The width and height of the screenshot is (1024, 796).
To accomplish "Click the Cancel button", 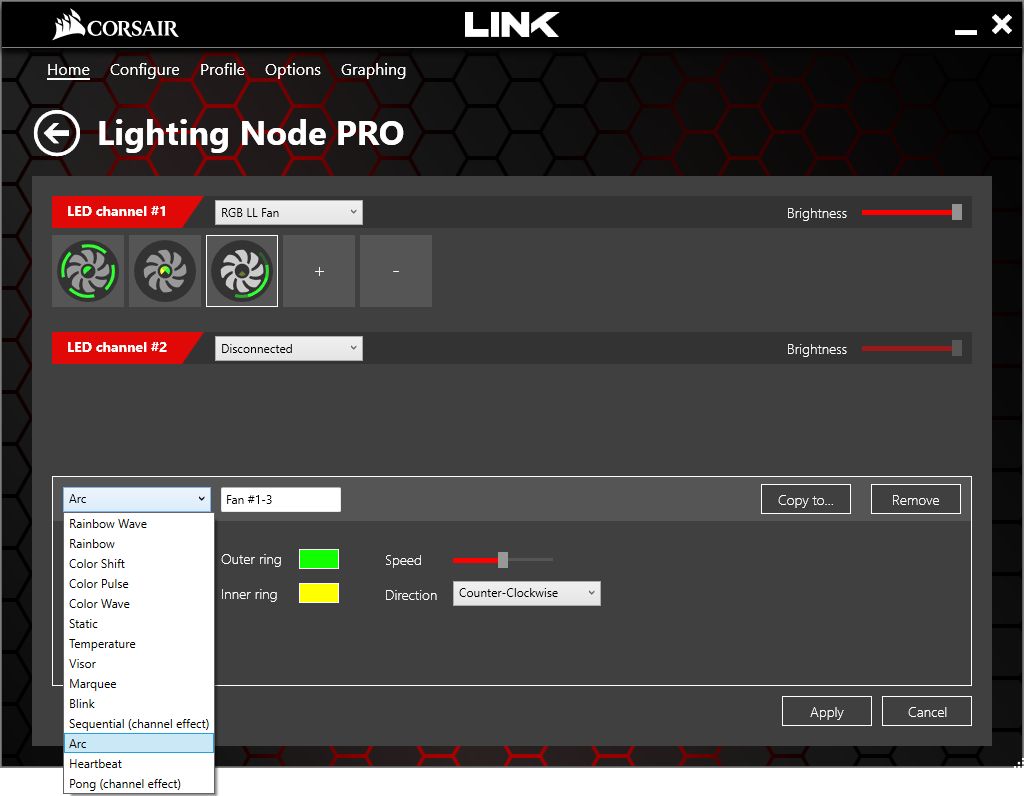I will 927,712.
